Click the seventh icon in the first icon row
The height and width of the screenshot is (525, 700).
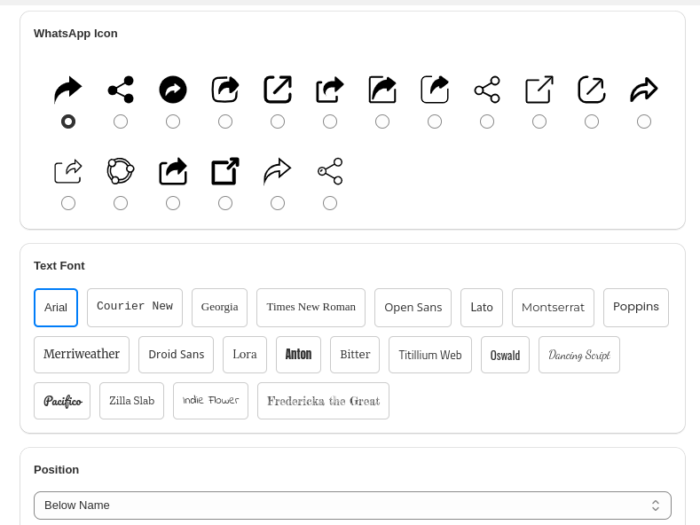click(382, 90)
